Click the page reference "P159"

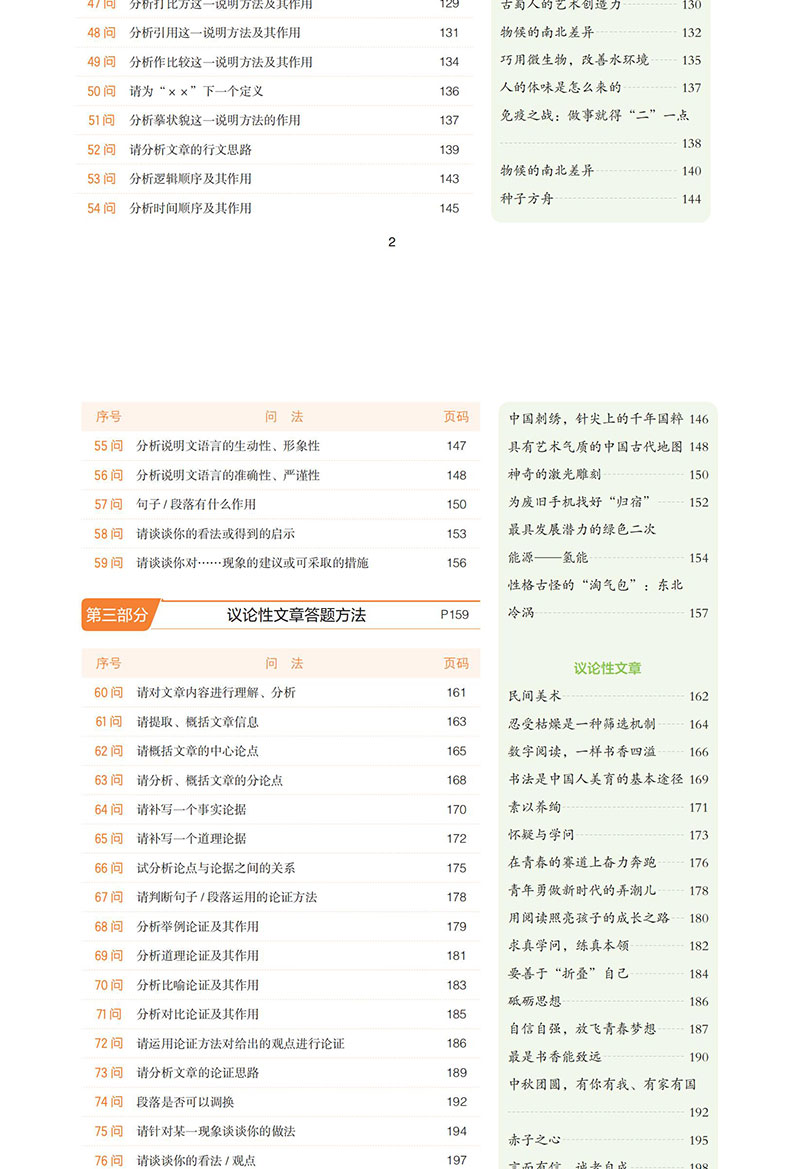455,615
